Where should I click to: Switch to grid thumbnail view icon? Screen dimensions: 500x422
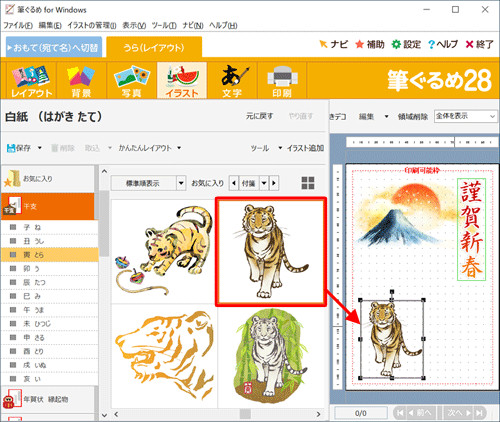point(308,183)
